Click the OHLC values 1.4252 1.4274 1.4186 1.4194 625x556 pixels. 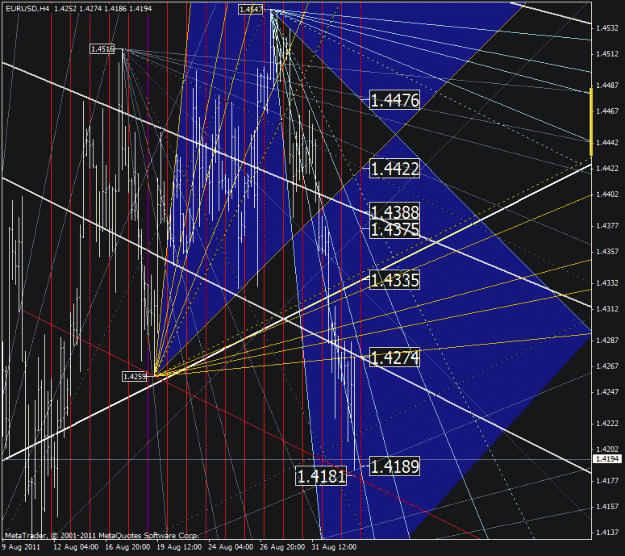point(103,8)
